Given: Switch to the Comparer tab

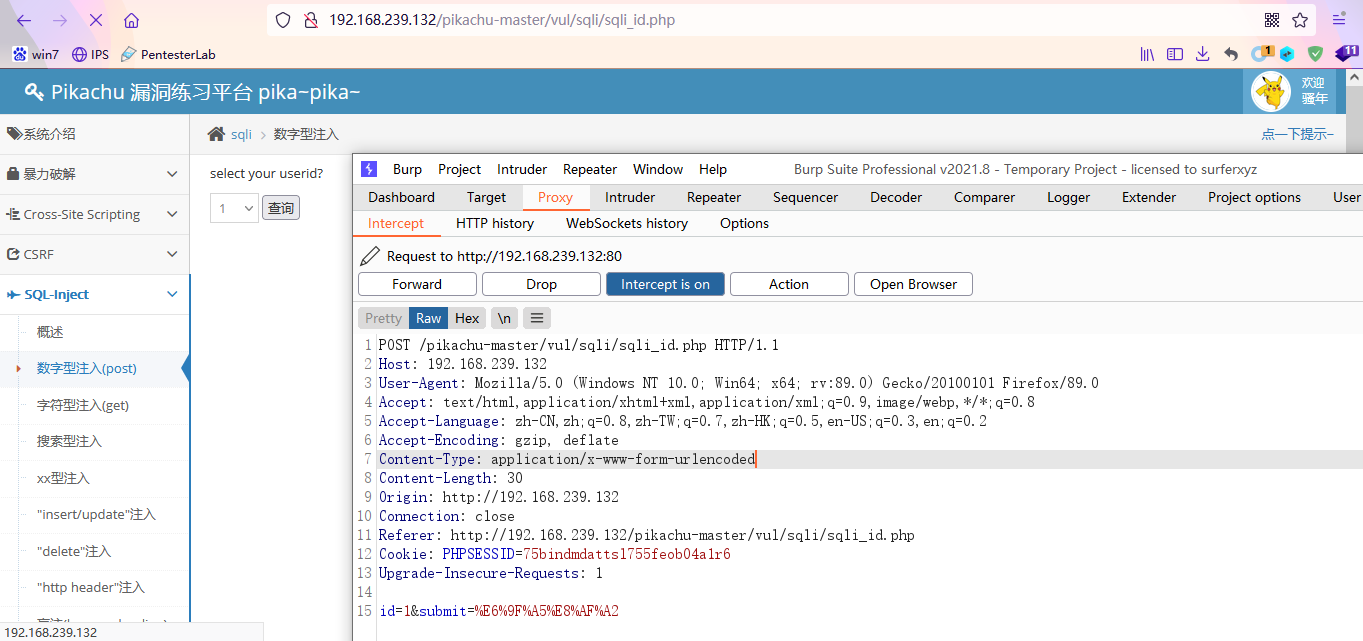Looking at the screenshot, I should tap(984, 197).
